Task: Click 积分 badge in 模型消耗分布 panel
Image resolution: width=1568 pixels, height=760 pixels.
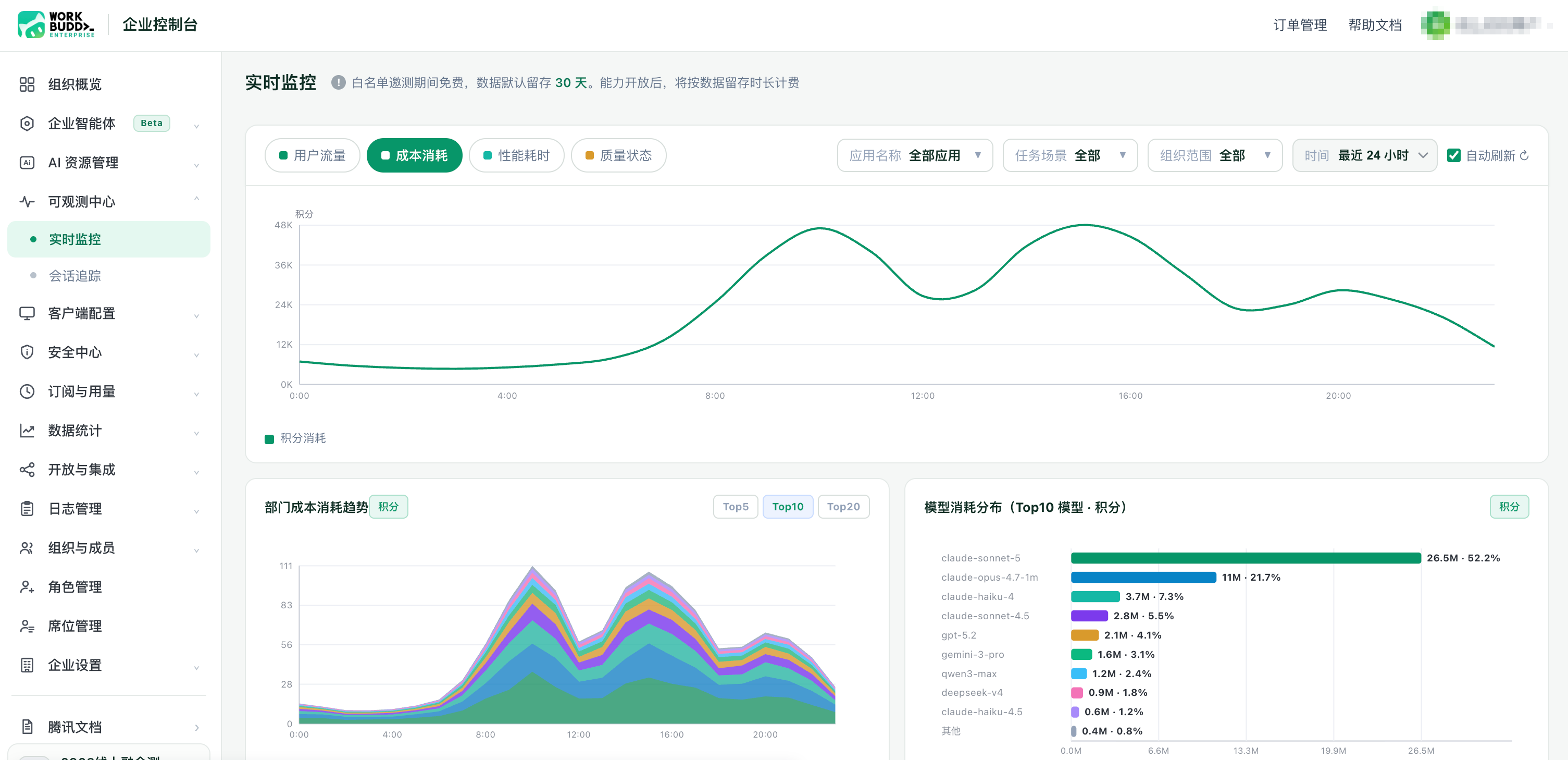Action: tap(1509, 507)
